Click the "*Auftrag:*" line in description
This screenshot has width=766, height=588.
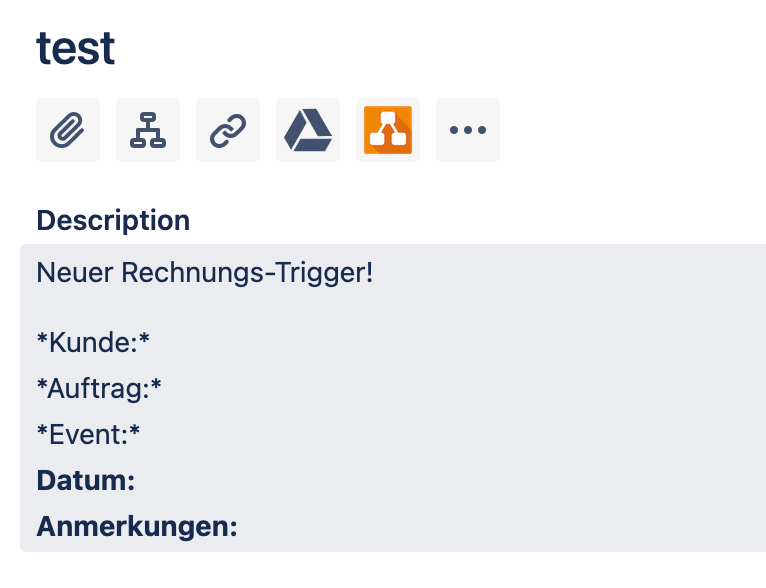click(99, 389)
